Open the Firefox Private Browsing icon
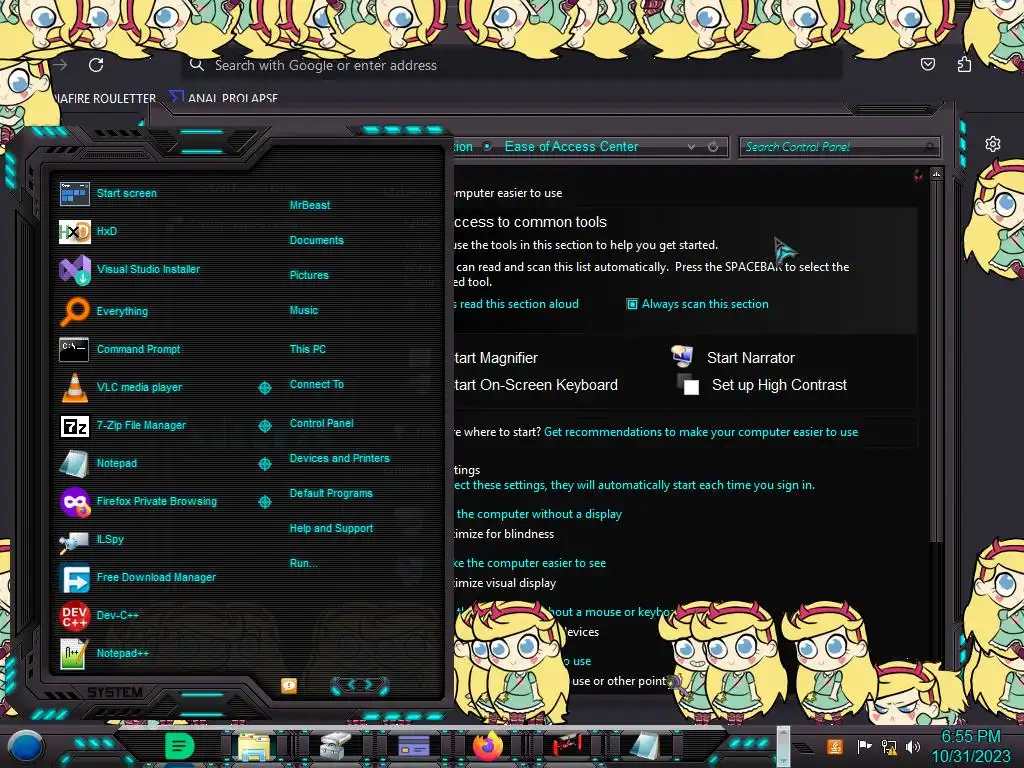 pos(74,502)
